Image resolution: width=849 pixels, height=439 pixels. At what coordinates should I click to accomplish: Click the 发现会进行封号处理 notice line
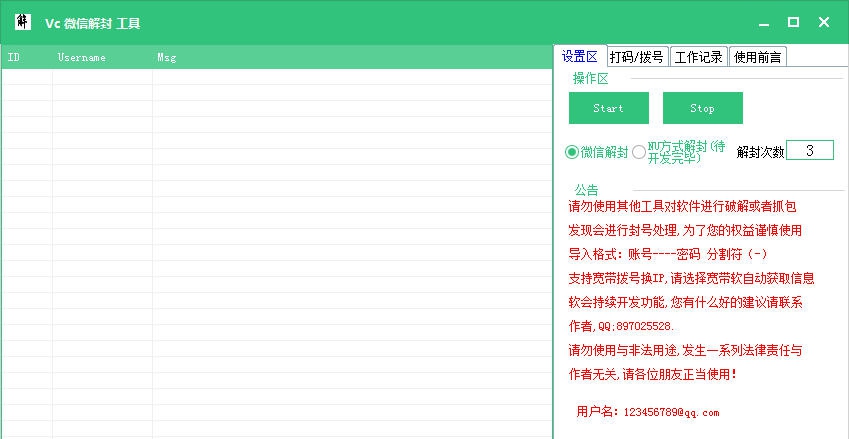pyautogui.click(x=685, y=231)
